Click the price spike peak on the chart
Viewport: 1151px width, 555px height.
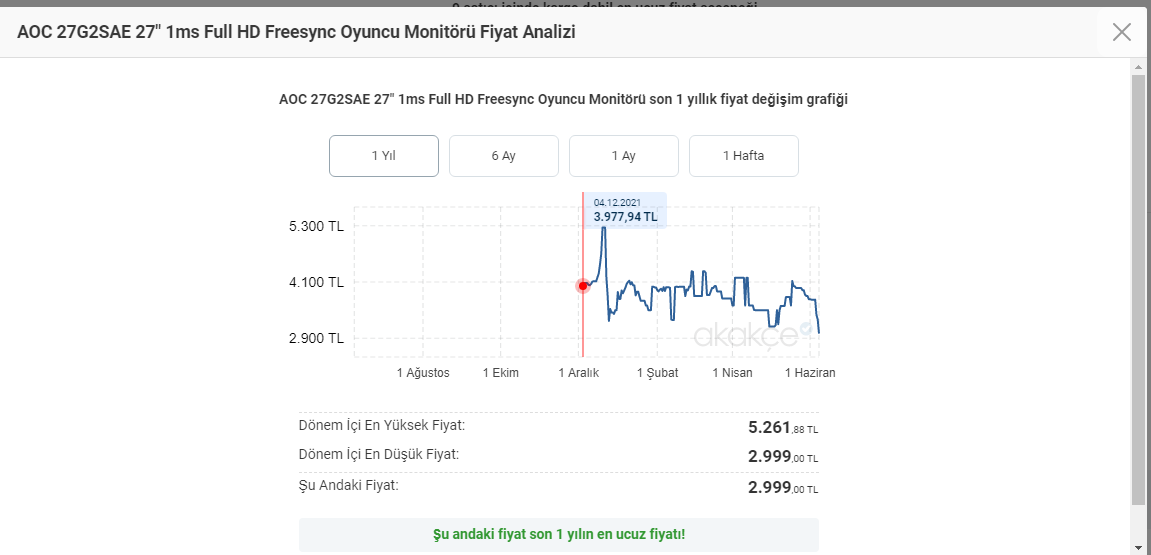click(603, 229)
